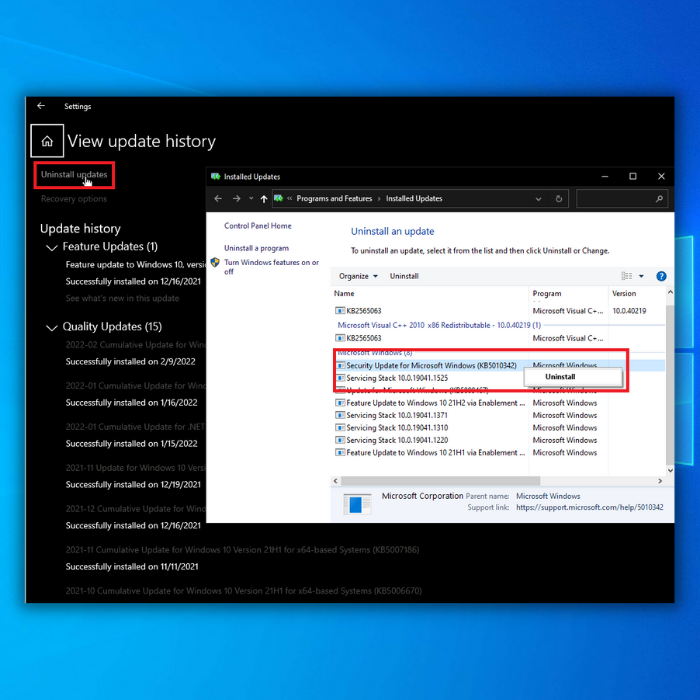Open 2021-10 Cumulative Update KB5006670 link
Screen dimensions: 700x700
coord(244,591)
